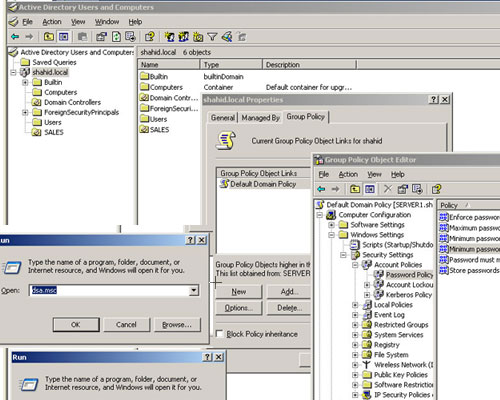The image size is (500, 400).
Task: Collapse shahid.local domain node
Action: [13, 72]
